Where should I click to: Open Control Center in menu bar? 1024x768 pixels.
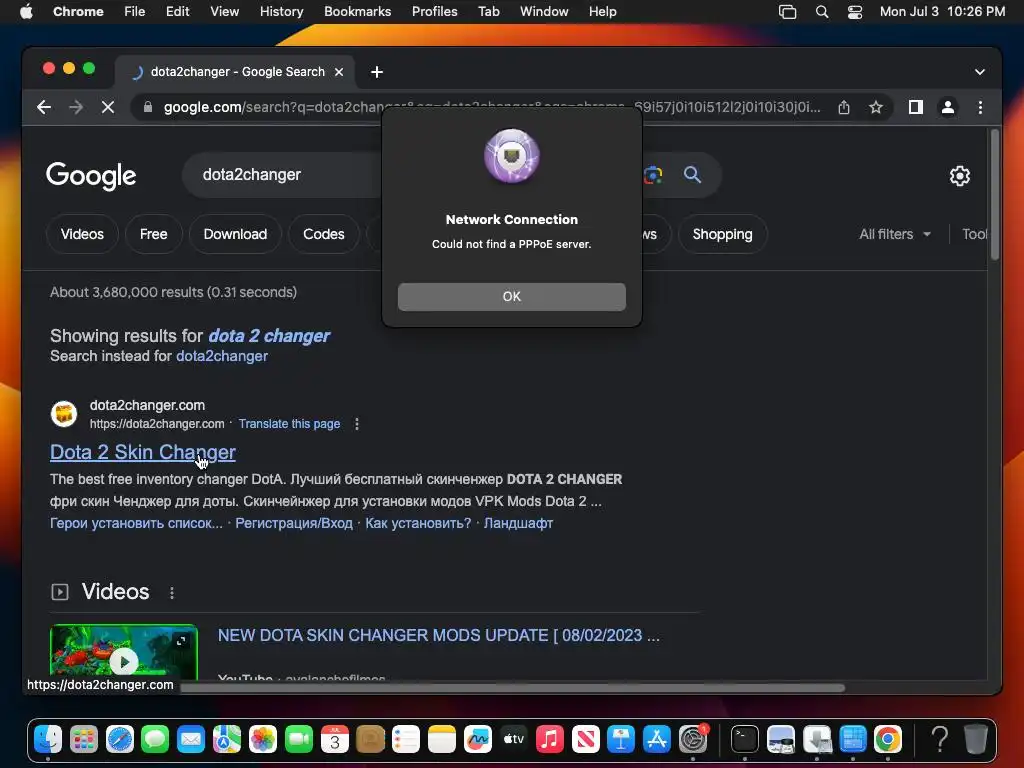point(854,12)
